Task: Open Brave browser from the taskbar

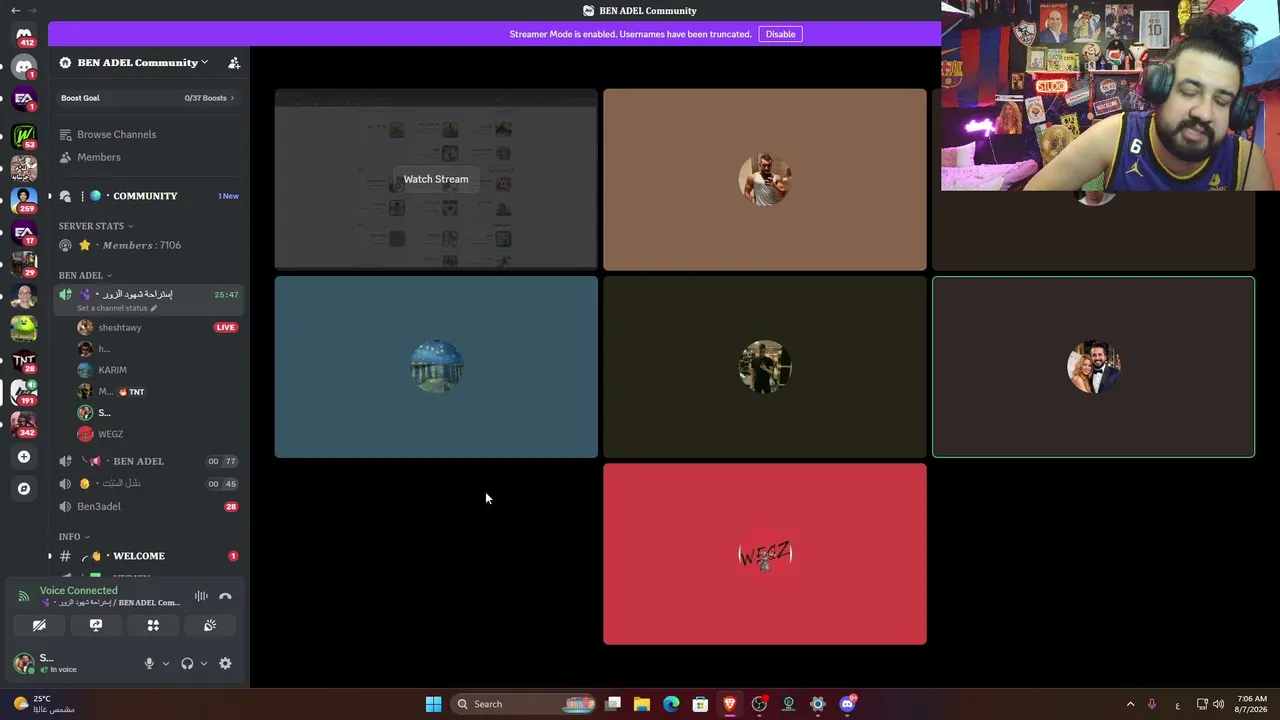Action: point(730,704)
